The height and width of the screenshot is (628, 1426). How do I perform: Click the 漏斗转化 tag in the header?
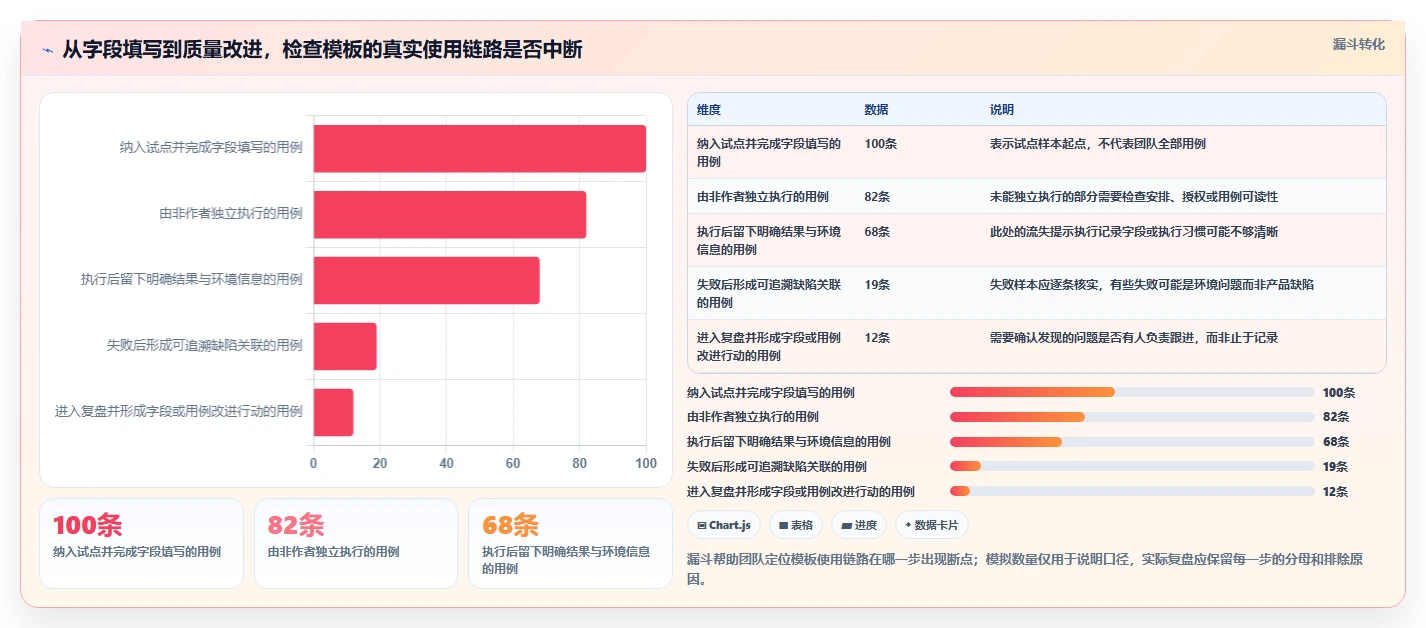[x=1359, y=44]
